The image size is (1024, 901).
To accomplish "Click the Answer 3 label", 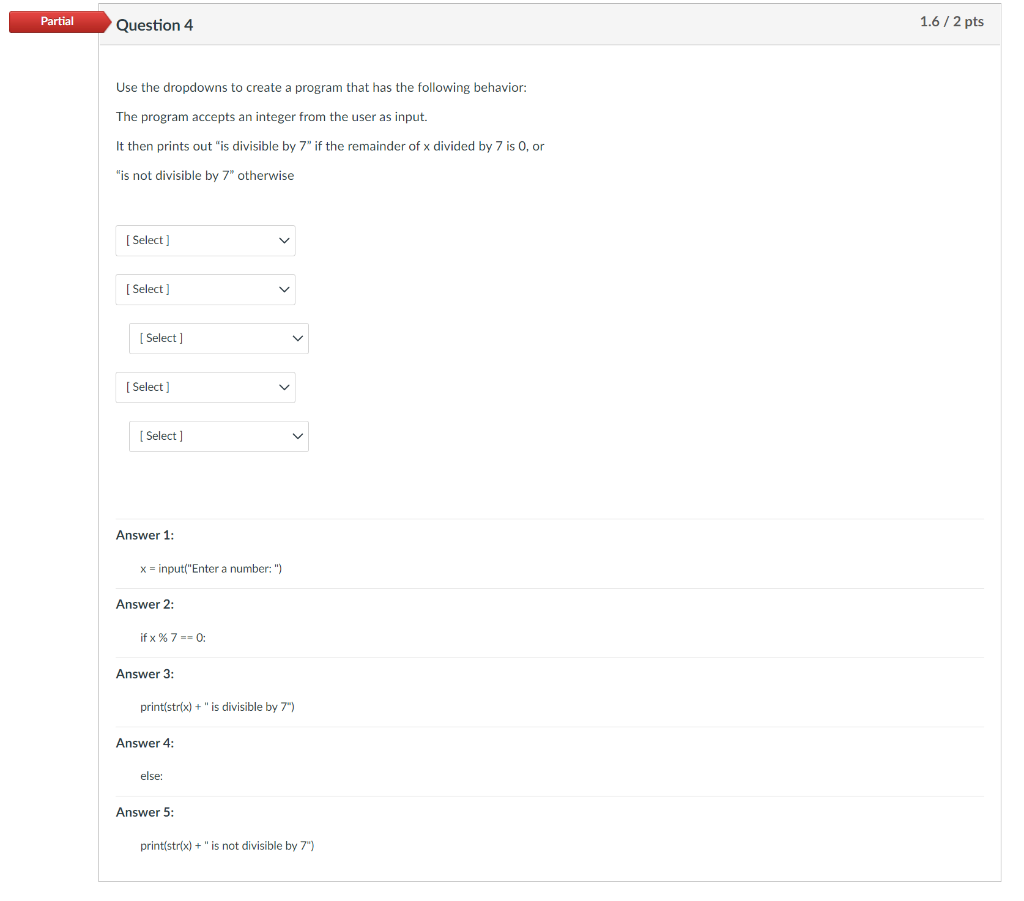I will pyautogui.click(x=145, y=674).
